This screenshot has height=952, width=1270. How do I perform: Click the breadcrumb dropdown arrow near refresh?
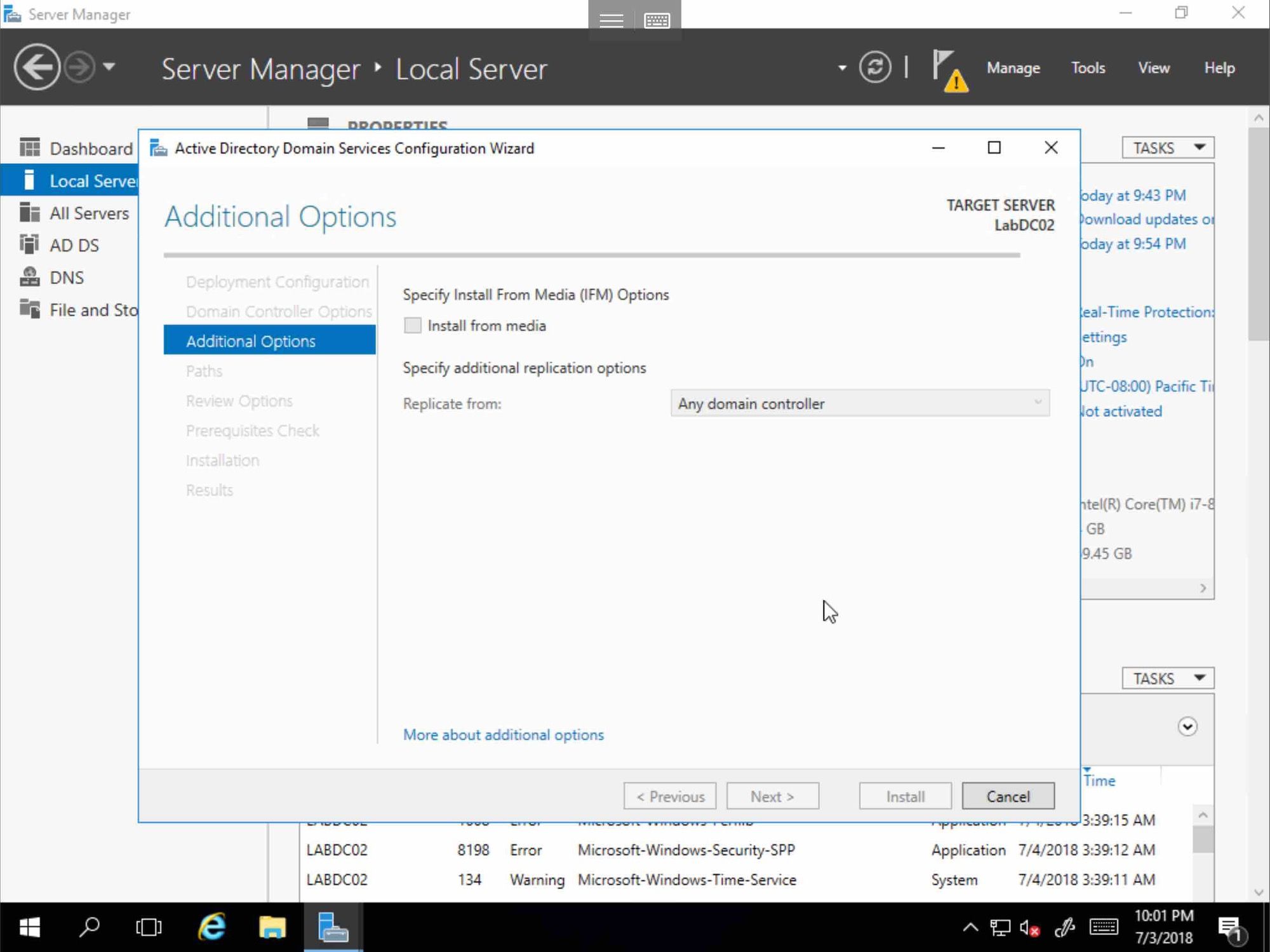click(842, 67)
